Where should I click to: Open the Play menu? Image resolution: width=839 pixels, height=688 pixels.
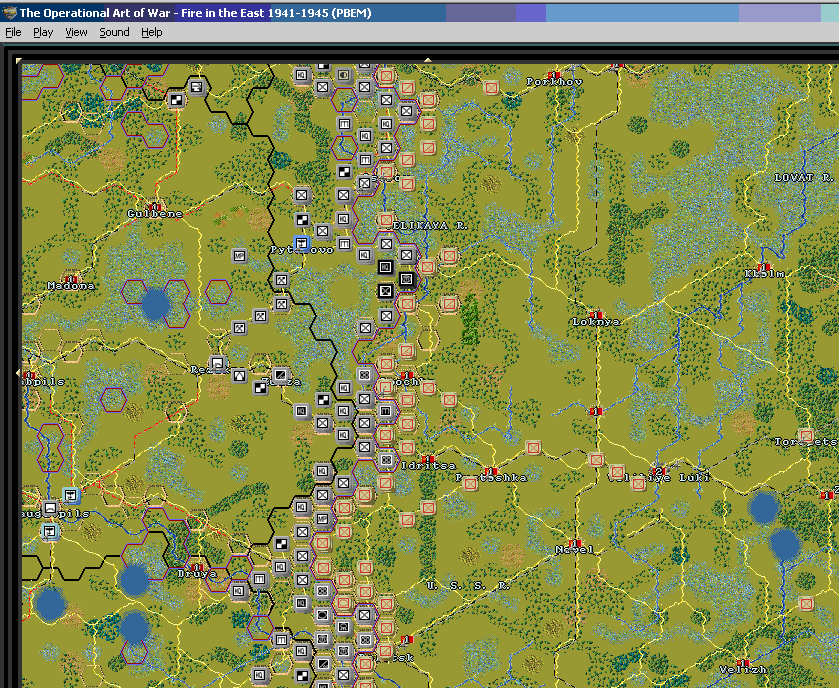43,32
